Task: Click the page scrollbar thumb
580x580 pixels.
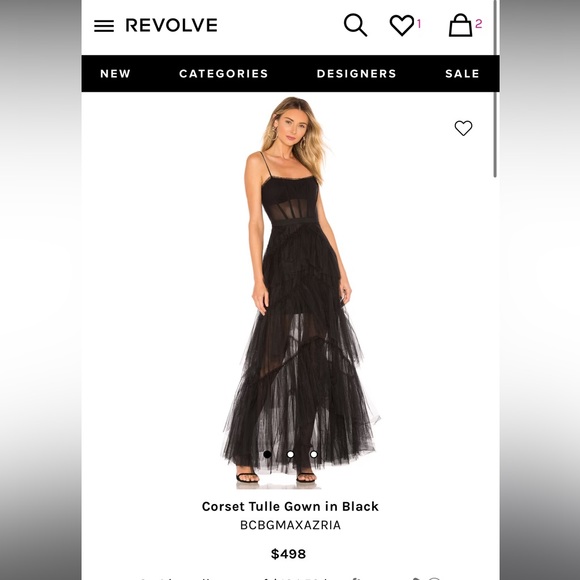Action: tap(495, 89)
